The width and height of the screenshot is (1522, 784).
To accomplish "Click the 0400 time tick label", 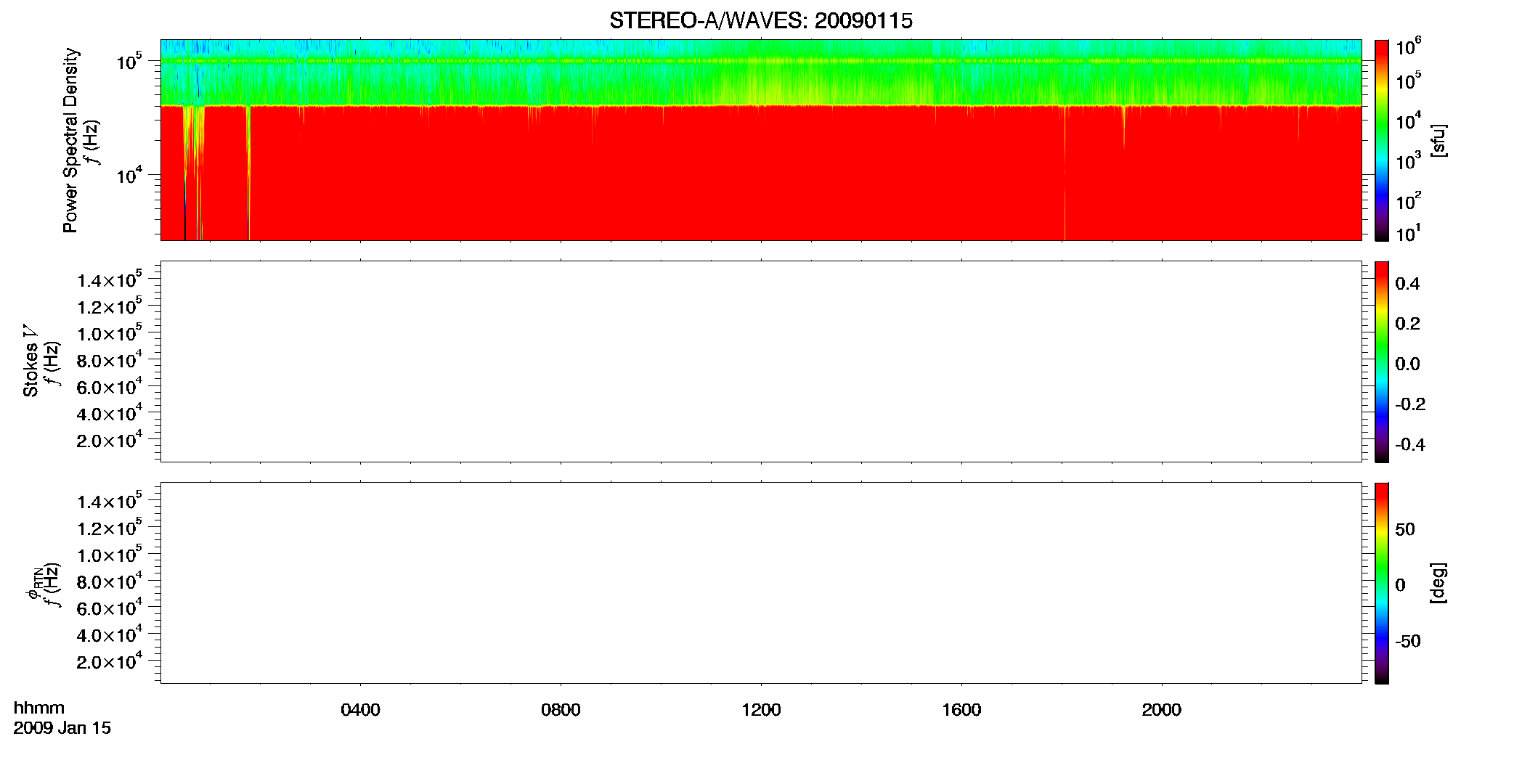I will coord(360,710).
